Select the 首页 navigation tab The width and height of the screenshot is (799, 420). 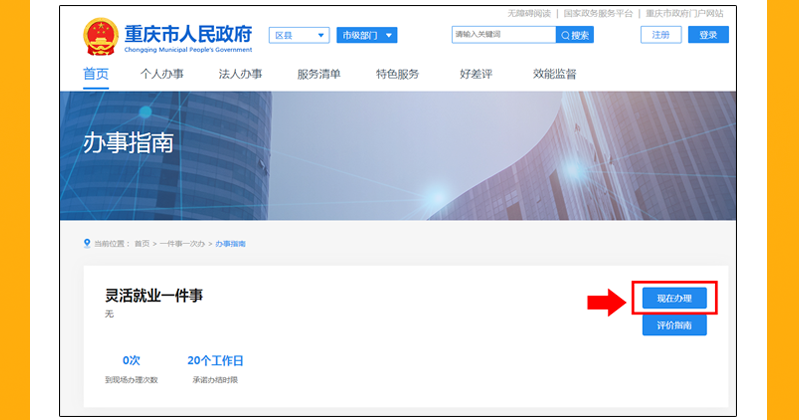click(96, 74)
